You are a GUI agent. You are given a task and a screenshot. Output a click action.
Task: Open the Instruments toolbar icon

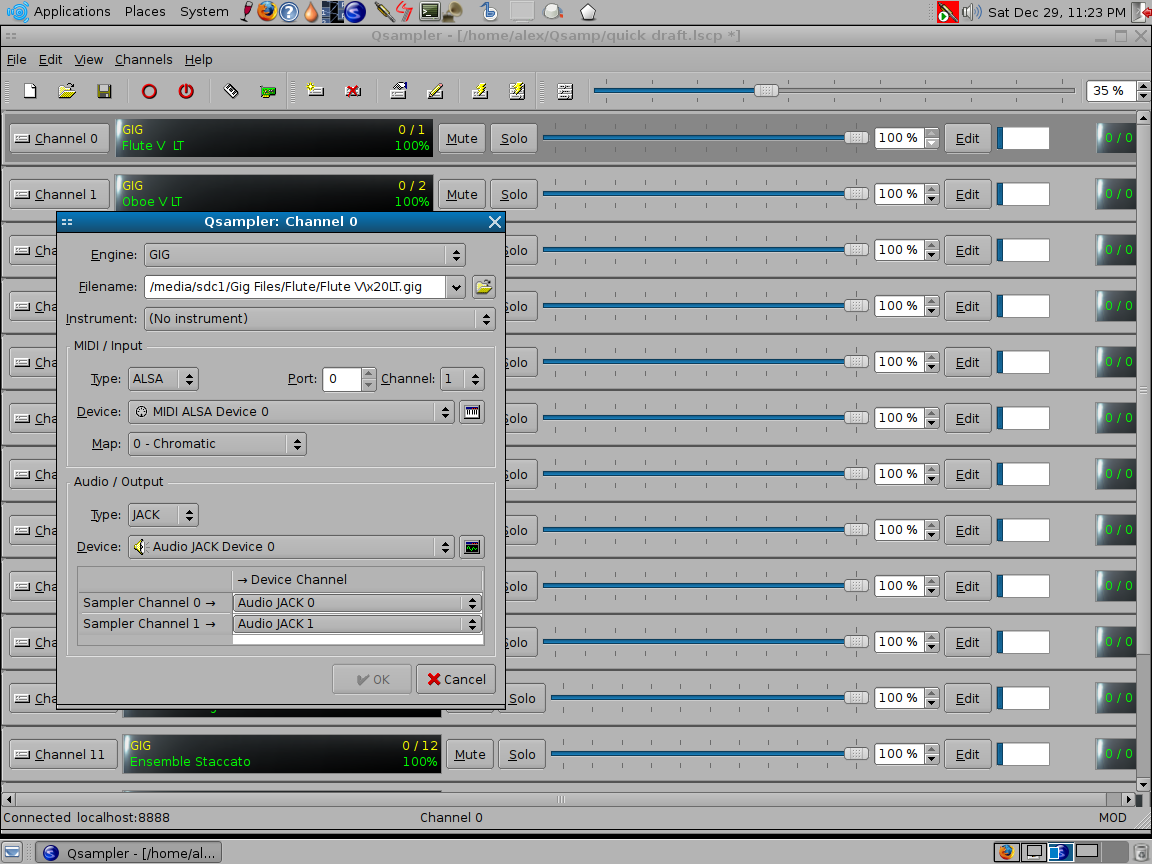pos(231,91)
